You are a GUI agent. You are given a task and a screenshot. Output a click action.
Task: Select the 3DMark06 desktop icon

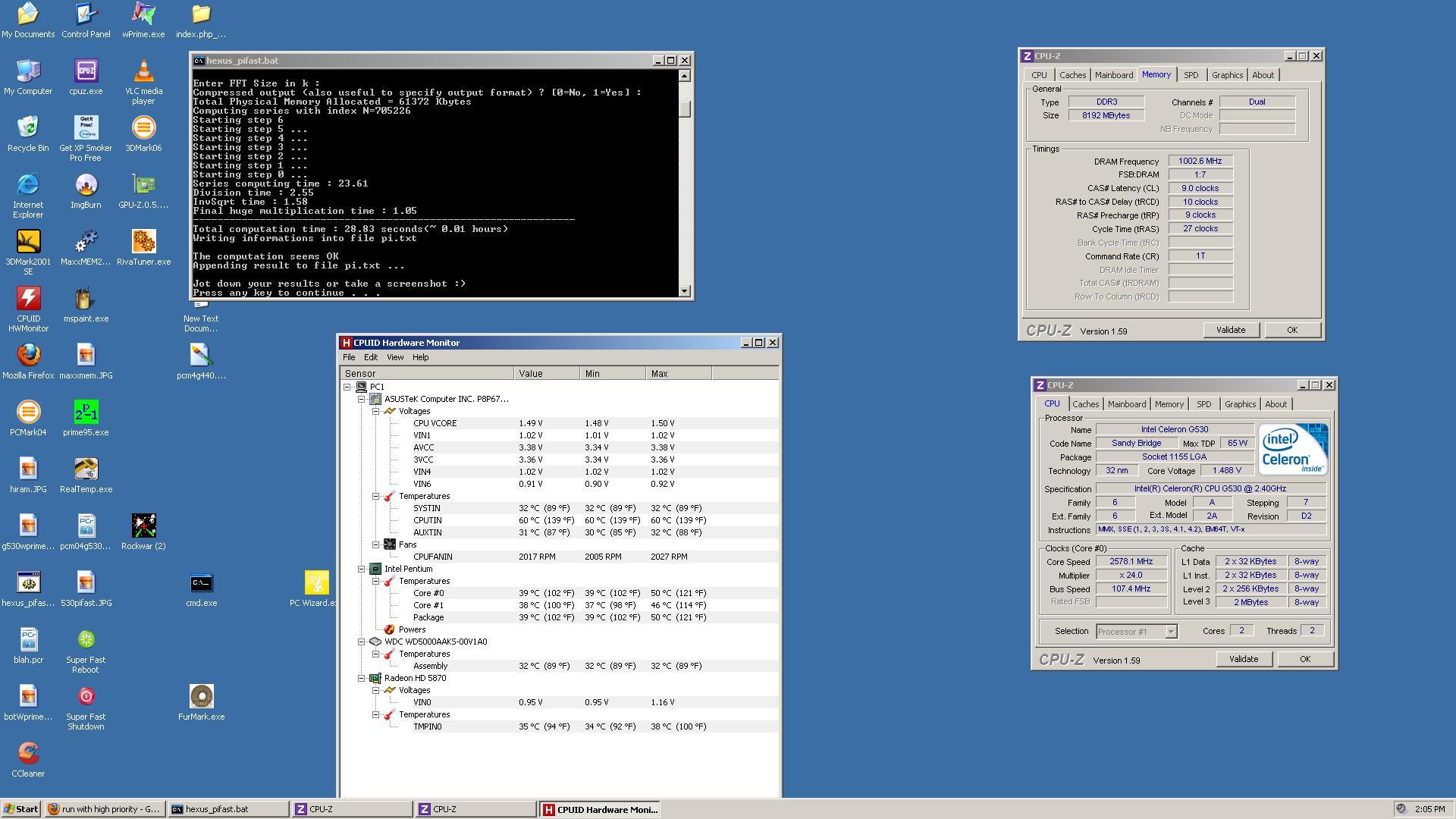tap(143, 133)
